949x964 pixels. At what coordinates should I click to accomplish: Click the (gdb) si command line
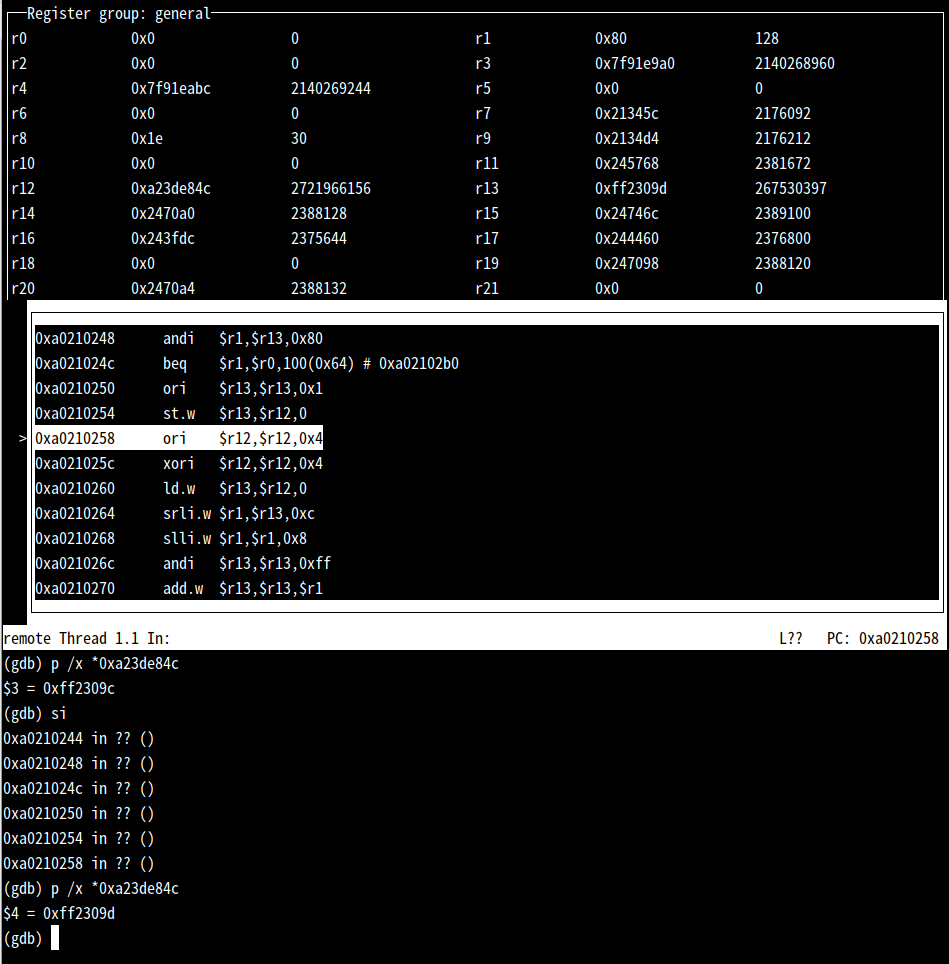click(35, 713)
